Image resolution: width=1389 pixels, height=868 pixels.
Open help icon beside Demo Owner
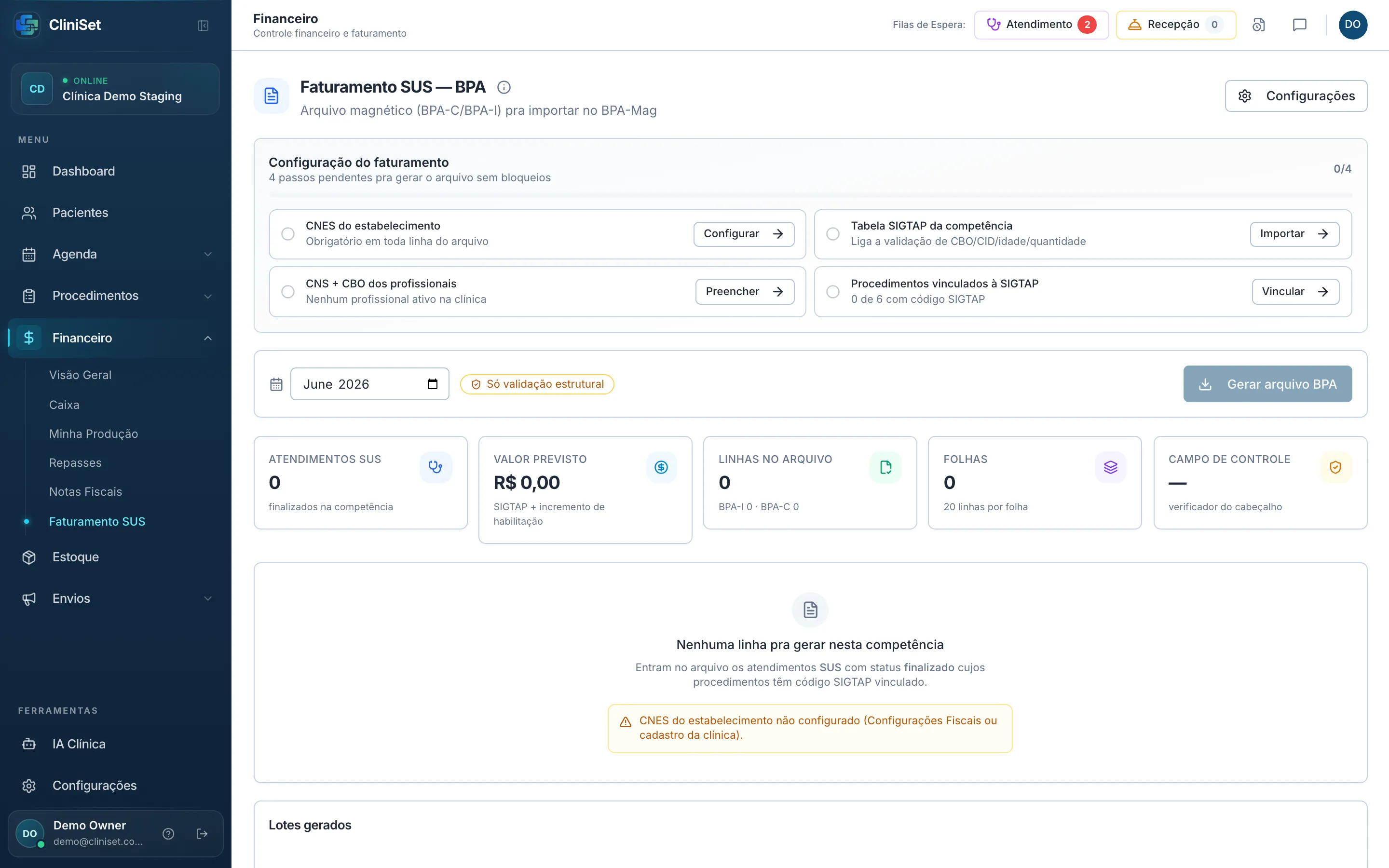168,834
